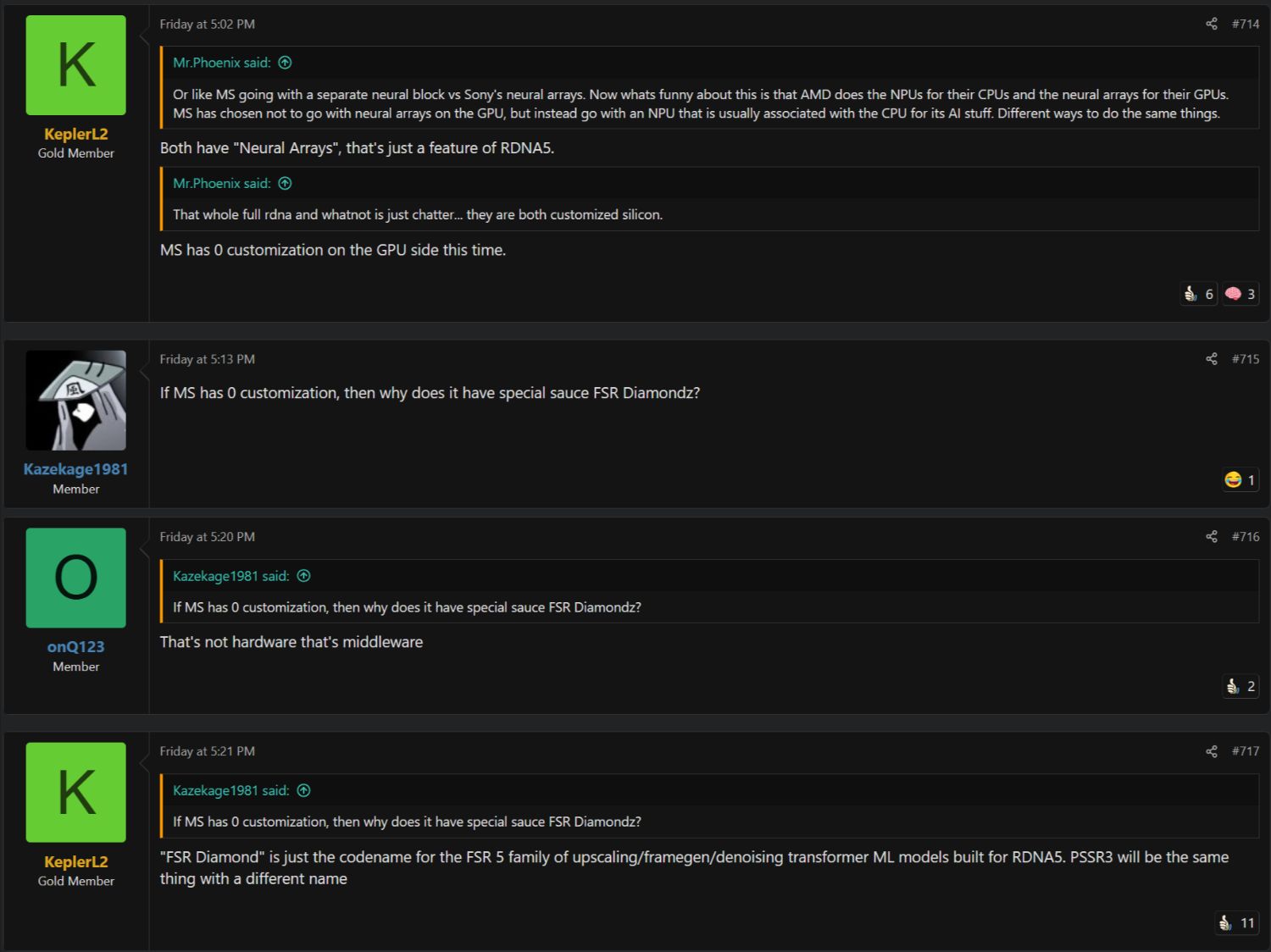Jump to Kazekage1981's quote in onQ123's post
This screenshot has height=952, width=1271.
(303, 576)
